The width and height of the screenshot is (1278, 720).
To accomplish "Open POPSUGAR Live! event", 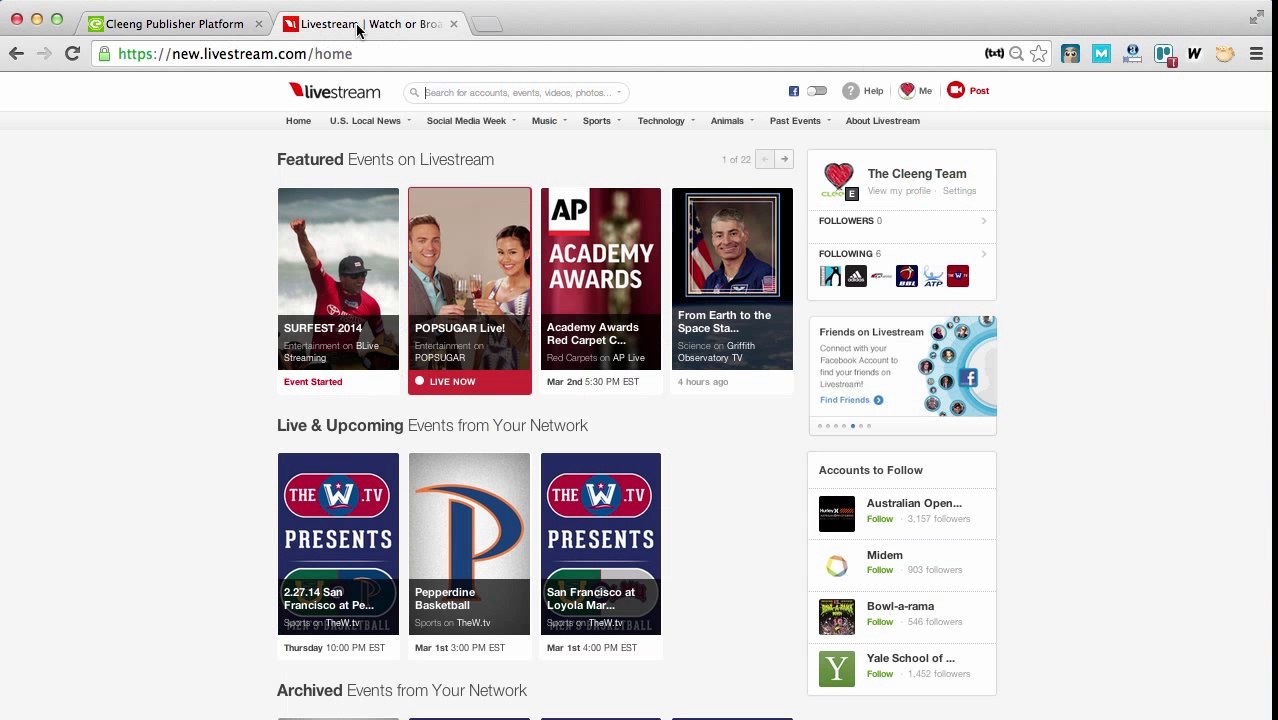I will (469, 290).
